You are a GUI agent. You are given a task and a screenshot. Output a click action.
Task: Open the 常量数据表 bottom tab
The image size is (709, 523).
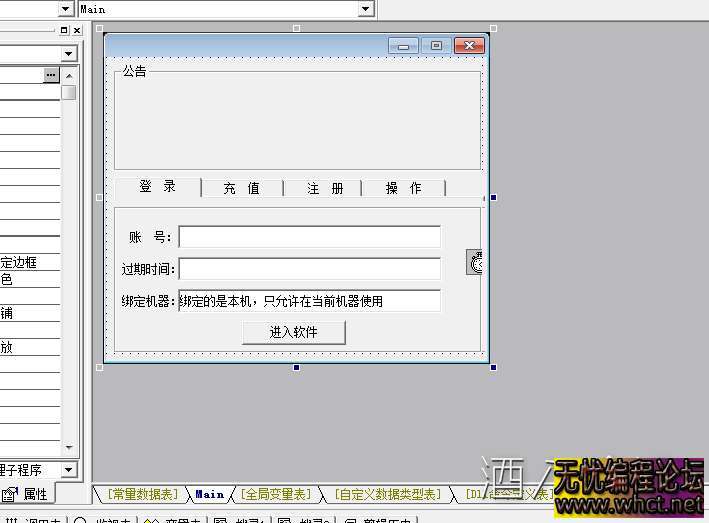(142, 494)
